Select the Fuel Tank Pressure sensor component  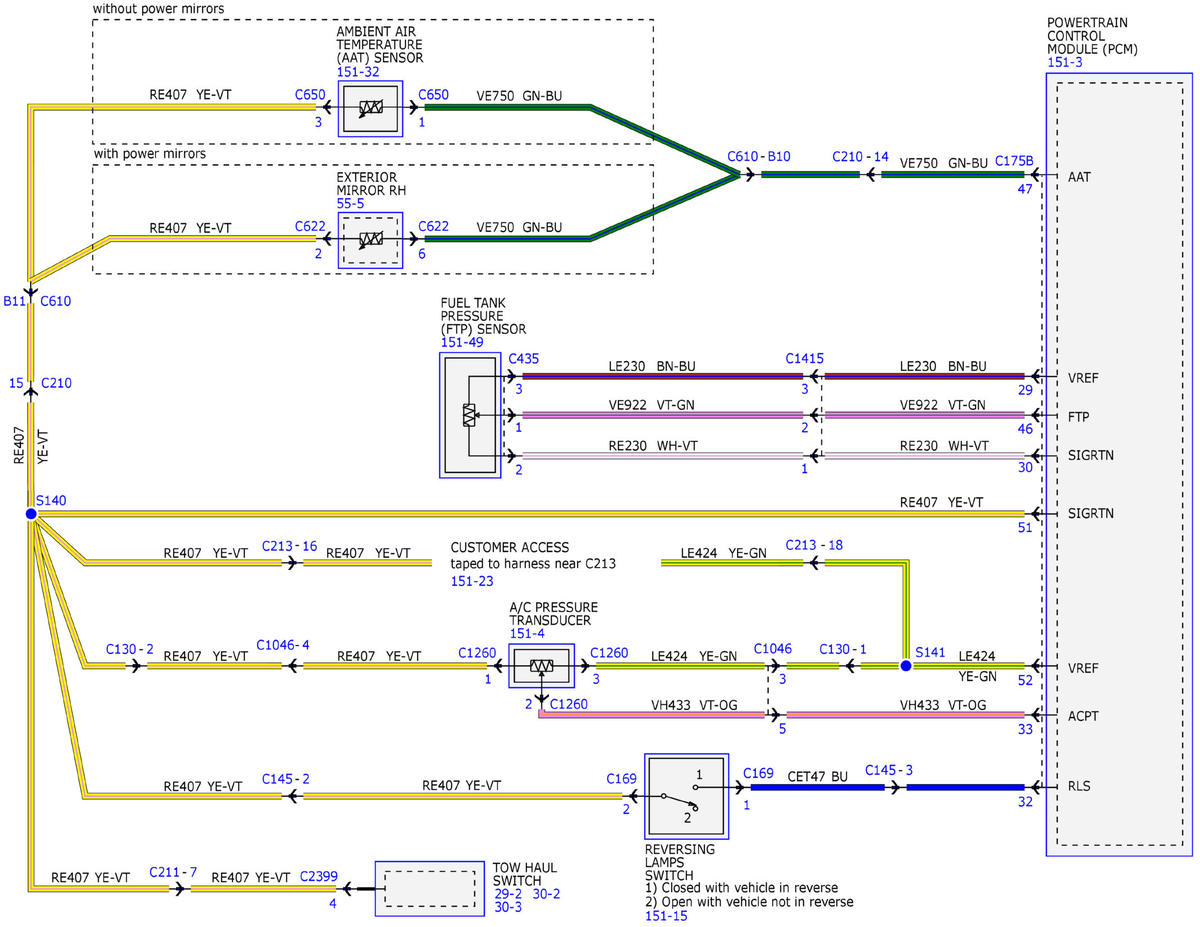coord(469,415)
